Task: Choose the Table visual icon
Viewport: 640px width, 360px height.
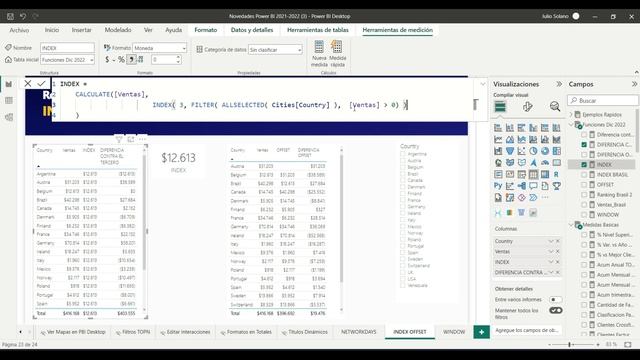Action: (x=533, y=174)
